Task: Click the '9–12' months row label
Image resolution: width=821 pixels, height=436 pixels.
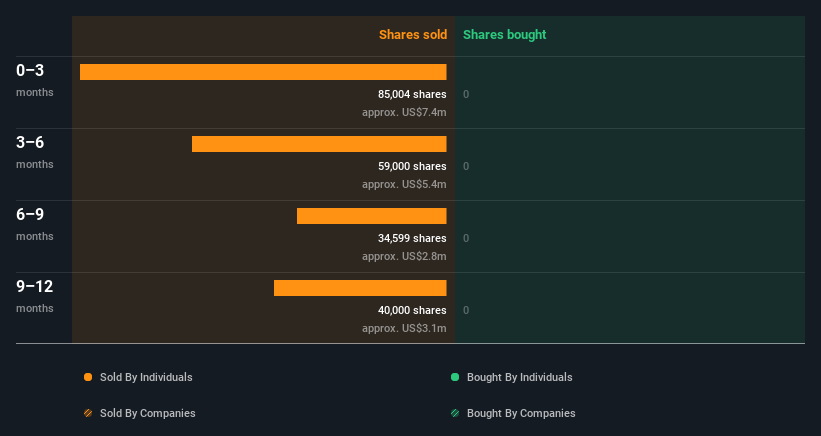Action: pos(35,286)
